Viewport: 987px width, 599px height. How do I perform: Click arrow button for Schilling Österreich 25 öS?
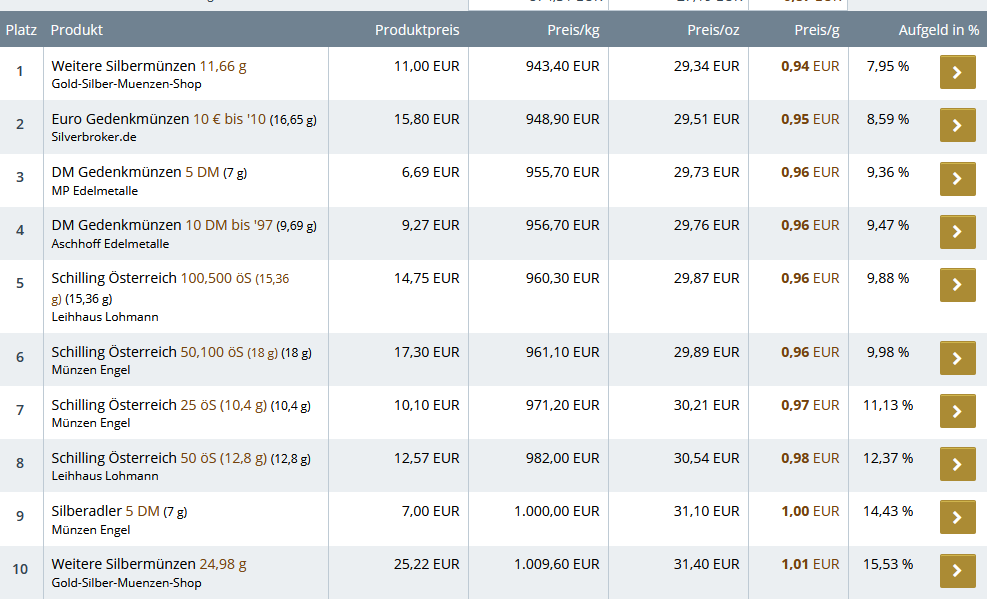point(957,411)
